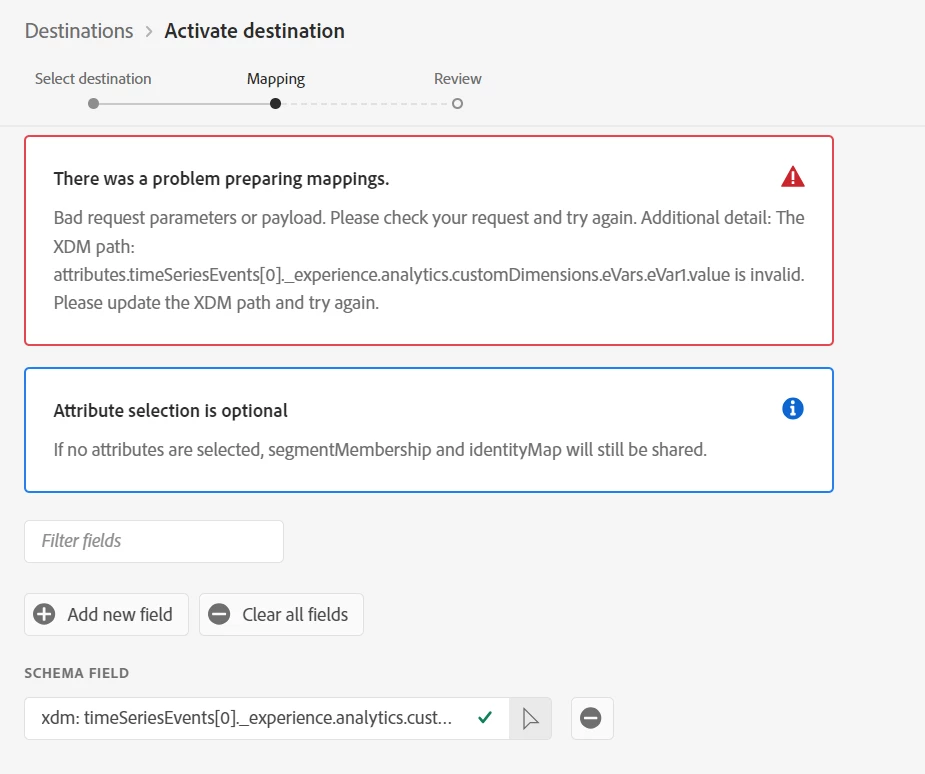Focus the Filter fields search box
Screen dimensions: 925x774
click(x=154, y=541)
